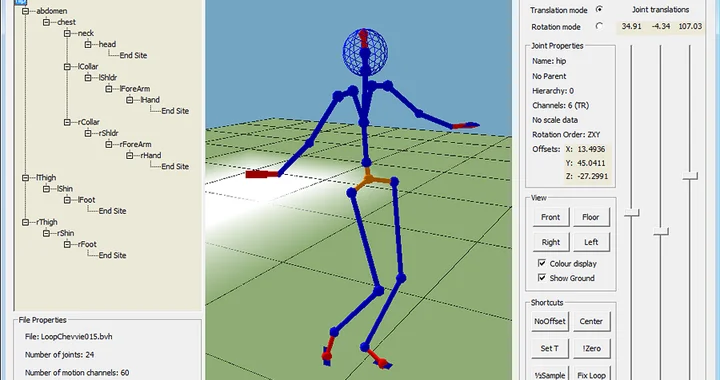
Task: Collapse the lShldr node expander
Action: [88, 78]
